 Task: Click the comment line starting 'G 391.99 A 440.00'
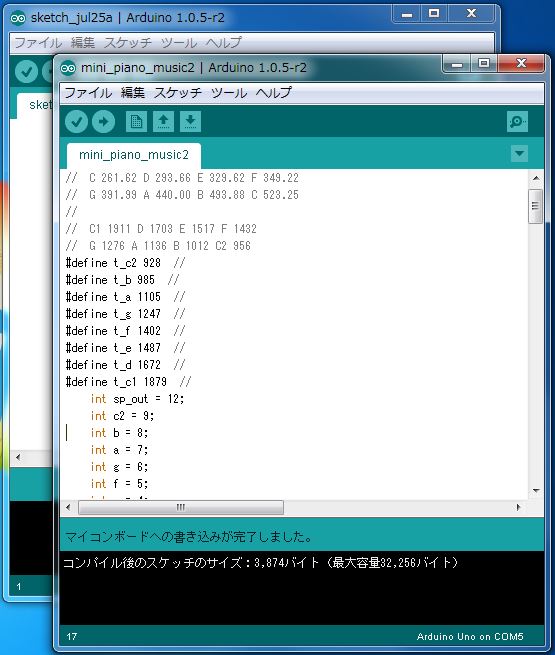(x=182, y=195)
